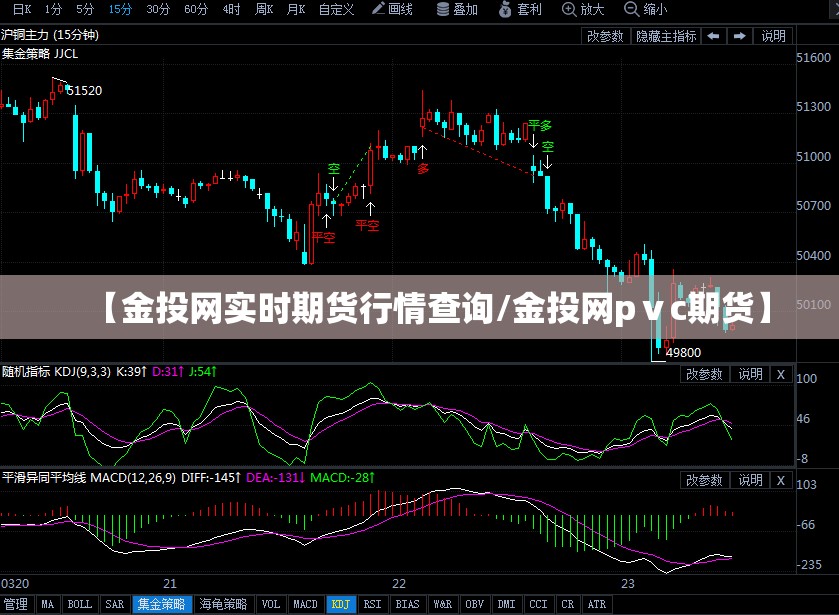Select the OBV indicator tab
Image resolution: width=839 pixels, height=615 pixels.
(x=475, y=604)
